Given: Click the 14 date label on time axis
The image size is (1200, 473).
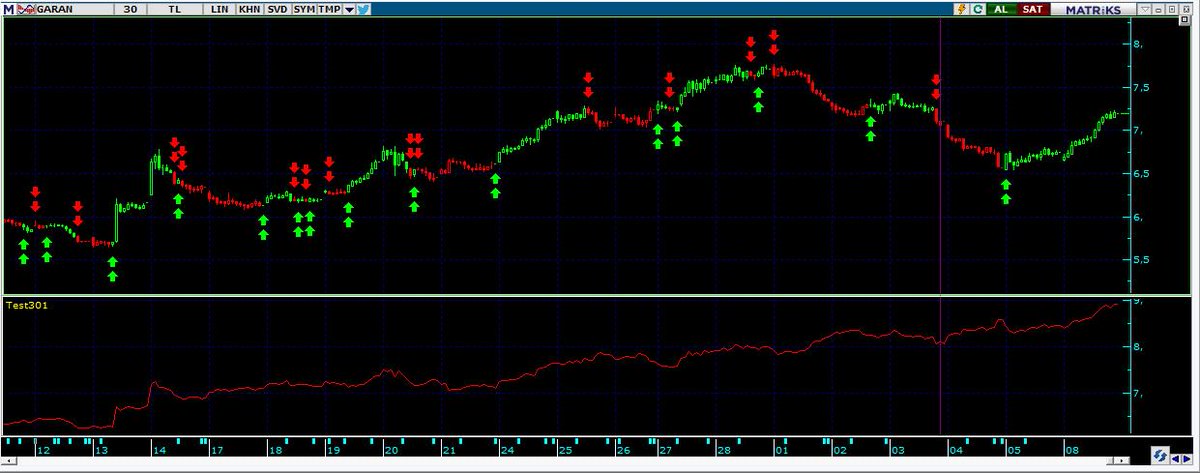Looking at the screenshot, I should (158, 451).
